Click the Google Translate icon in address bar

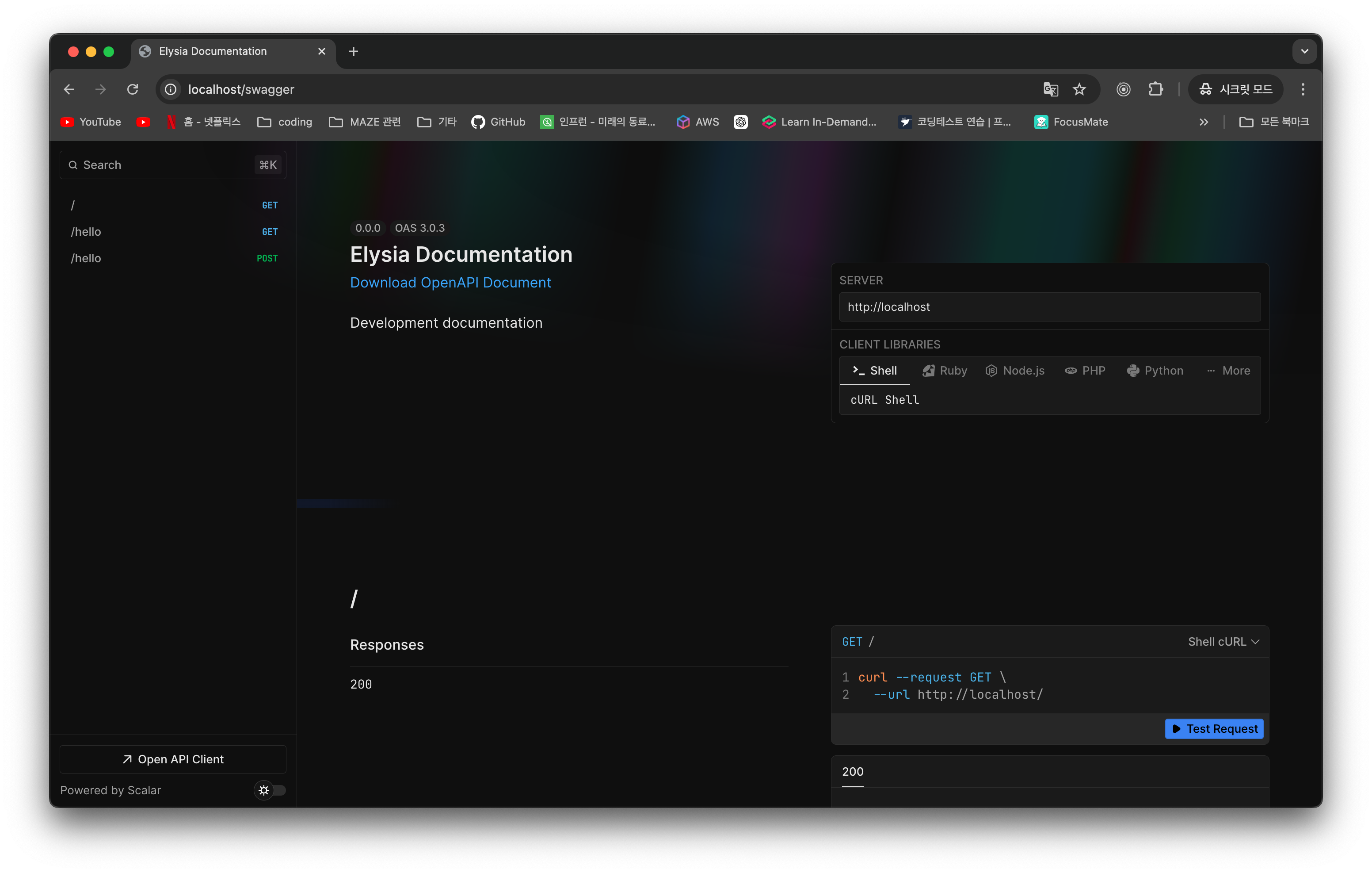coord(1050,89)
